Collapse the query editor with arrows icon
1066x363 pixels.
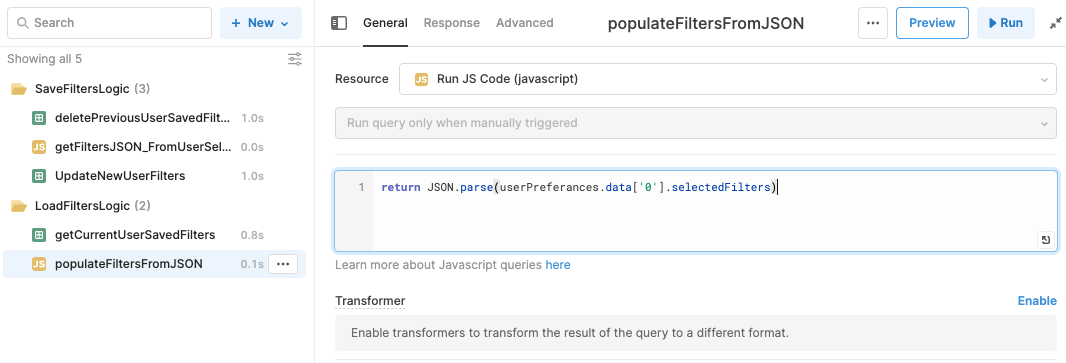1055,23
